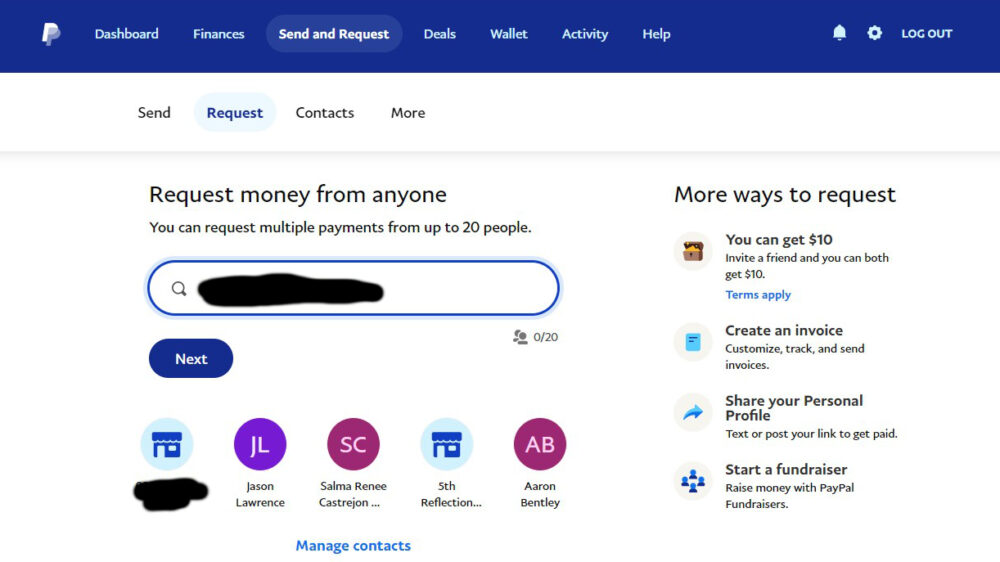Viewport: 1000px width, 562px height.
Task: Click the Create an invoice heading
Action: coord(784,330)
